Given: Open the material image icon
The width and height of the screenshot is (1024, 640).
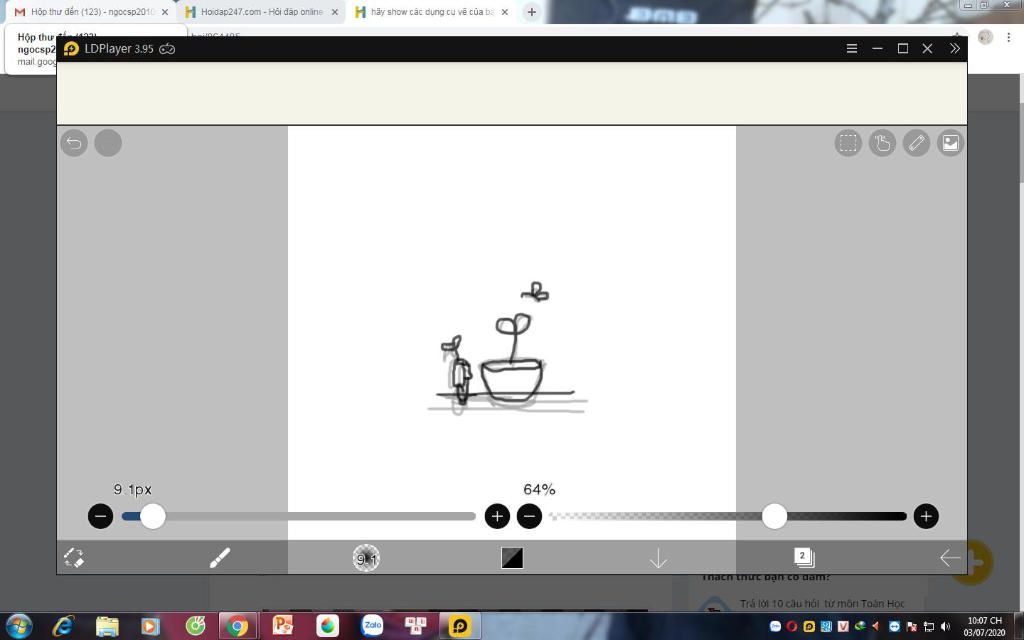Looking at the screenshot, I should (x=951, y=143).
